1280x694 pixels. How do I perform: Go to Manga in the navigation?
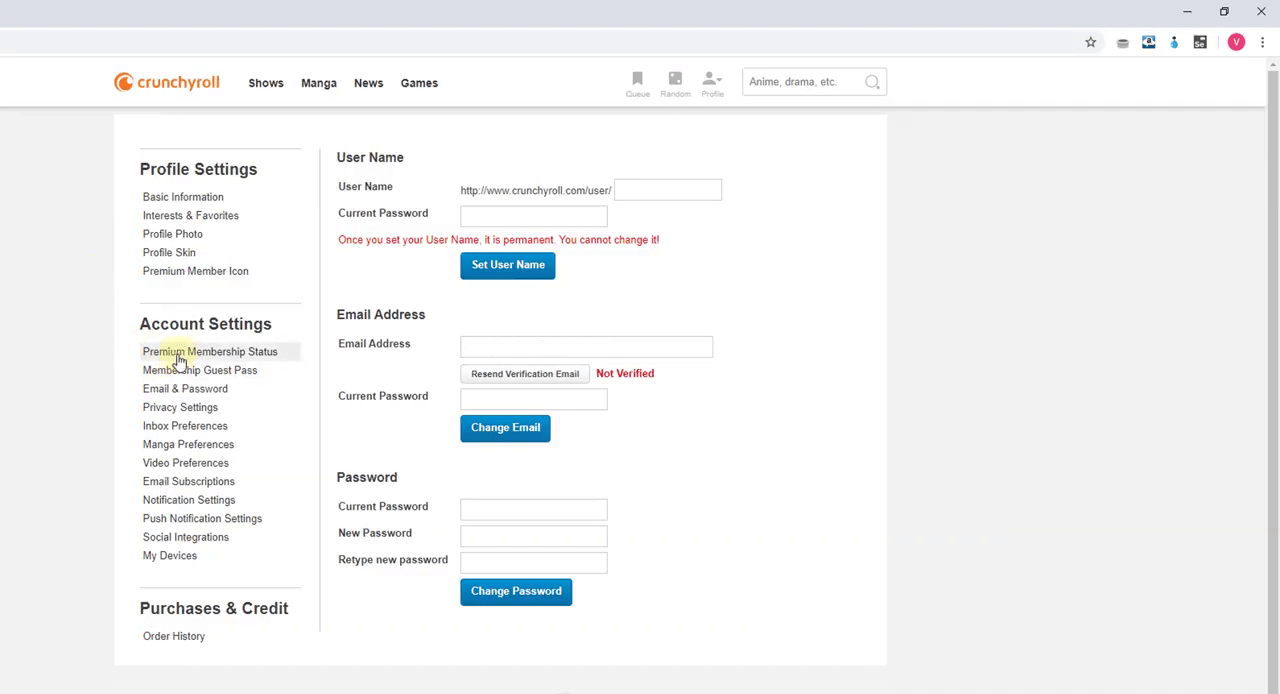coord(319,83)
